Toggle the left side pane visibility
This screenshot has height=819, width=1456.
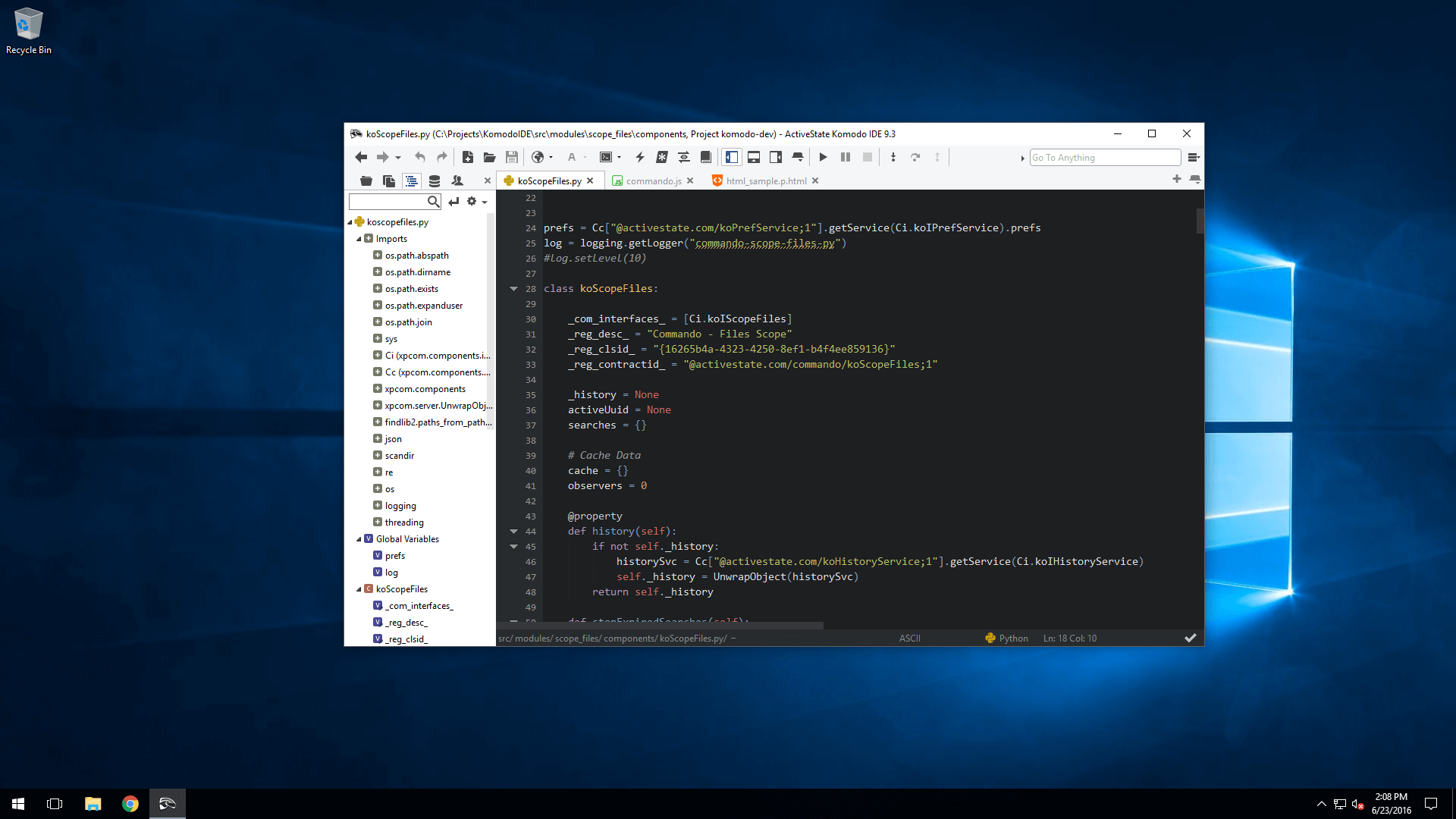[731, 157]
